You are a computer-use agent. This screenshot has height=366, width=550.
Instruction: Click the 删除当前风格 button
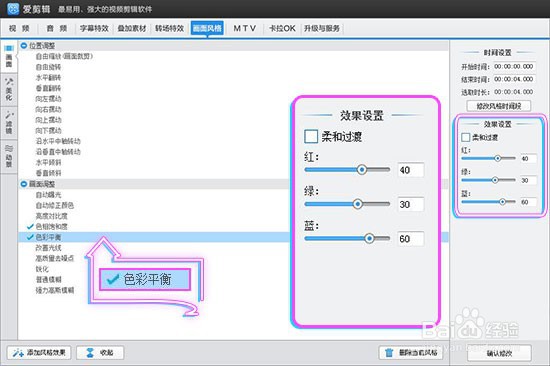pos(411,352)
